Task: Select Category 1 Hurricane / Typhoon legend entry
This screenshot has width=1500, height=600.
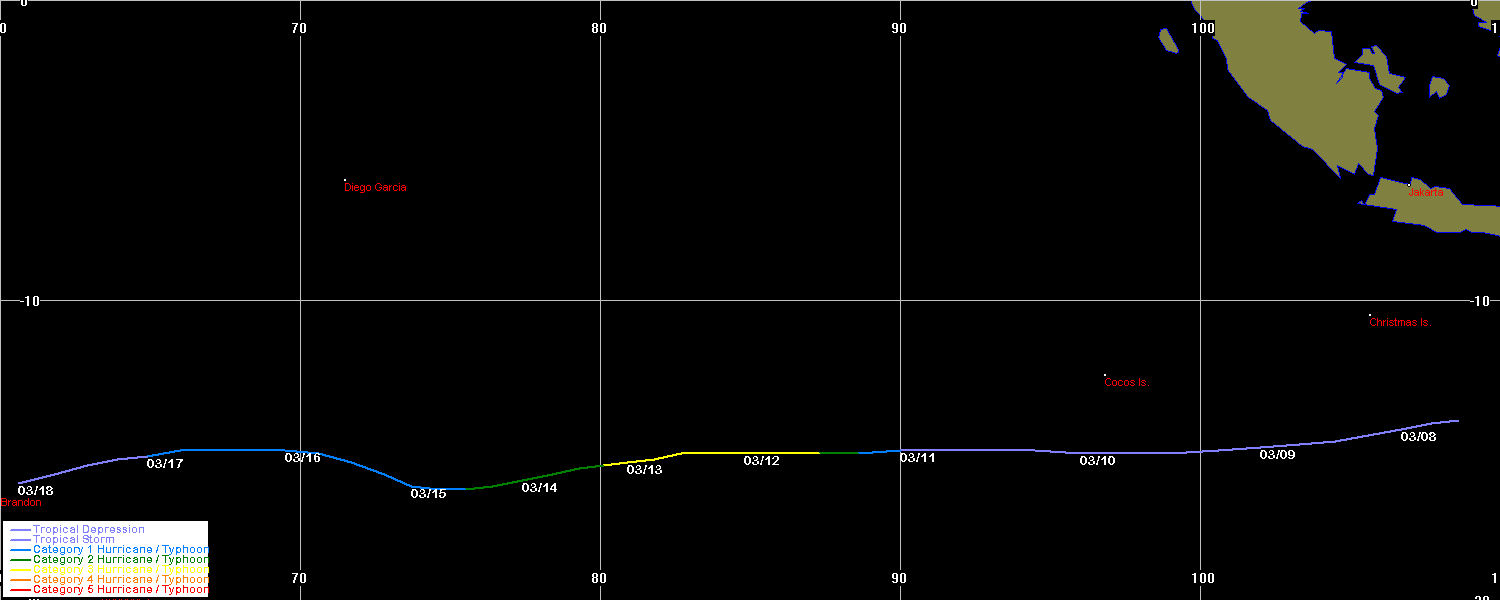Action: (x=120, y=549)
